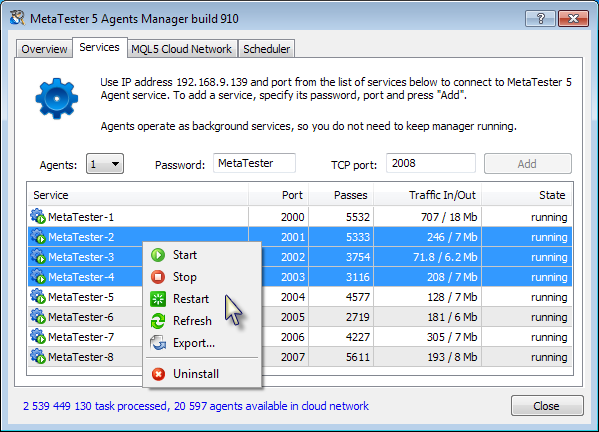Click the red Uninstall X icon
599x432 pixels.
[x=158, y=374]
